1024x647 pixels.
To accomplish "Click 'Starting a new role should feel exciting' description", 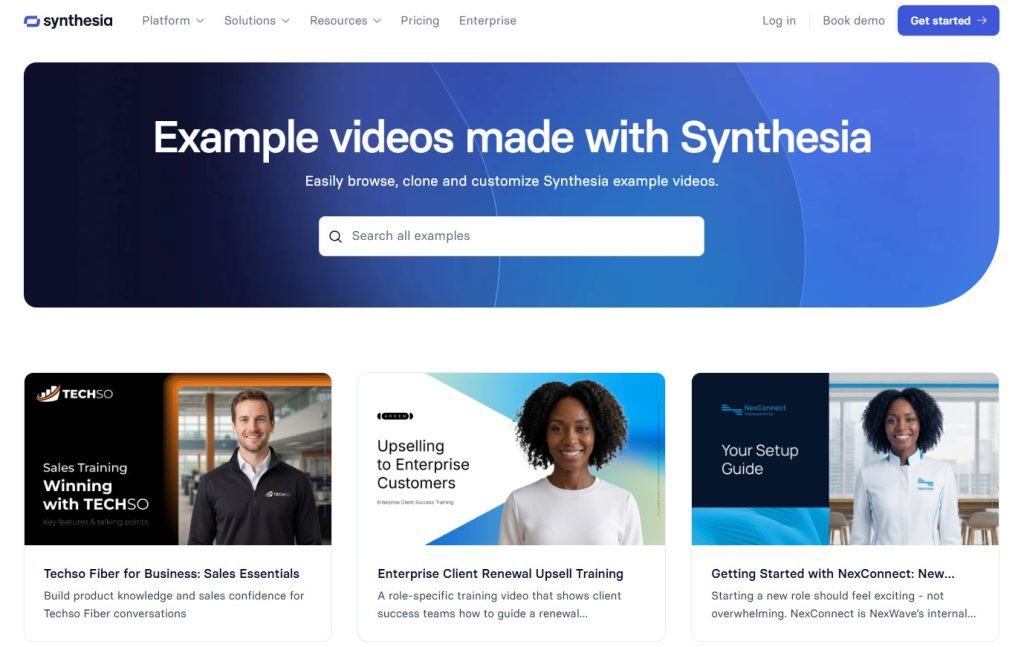I will (843, 605).
